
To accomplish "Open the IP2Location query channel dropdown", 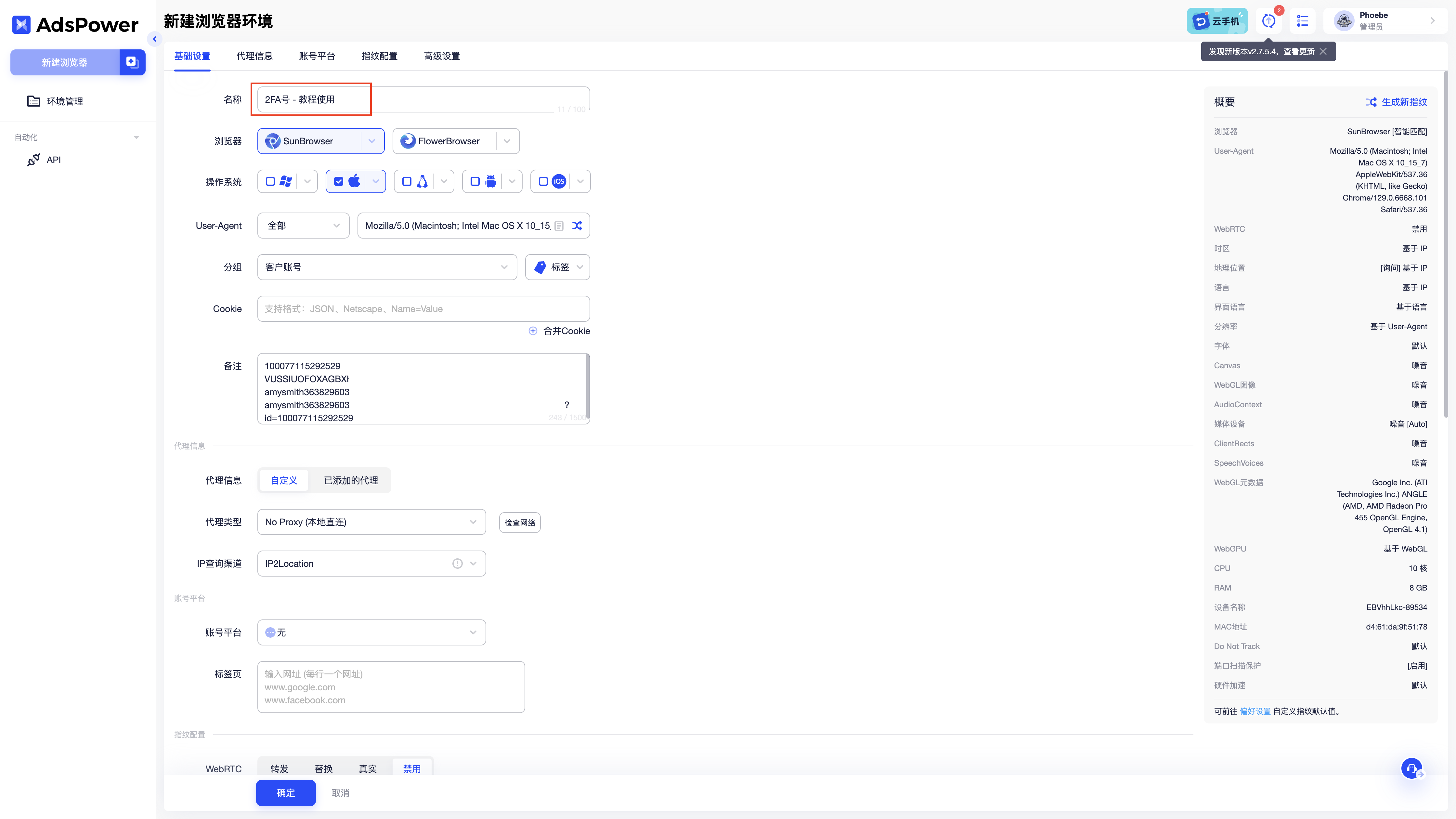I will click(x=371, y=564).
